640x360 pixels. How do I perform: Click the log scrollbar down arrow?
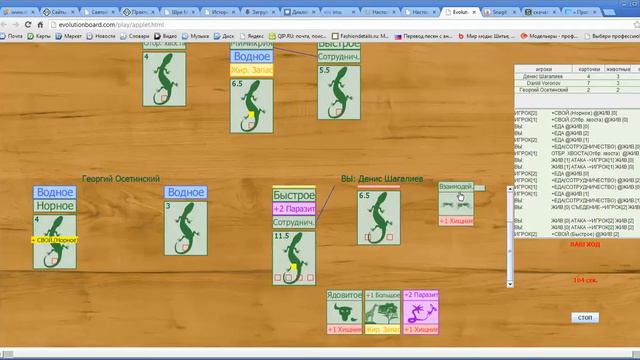pyautogui.click(x=510, y=284)
